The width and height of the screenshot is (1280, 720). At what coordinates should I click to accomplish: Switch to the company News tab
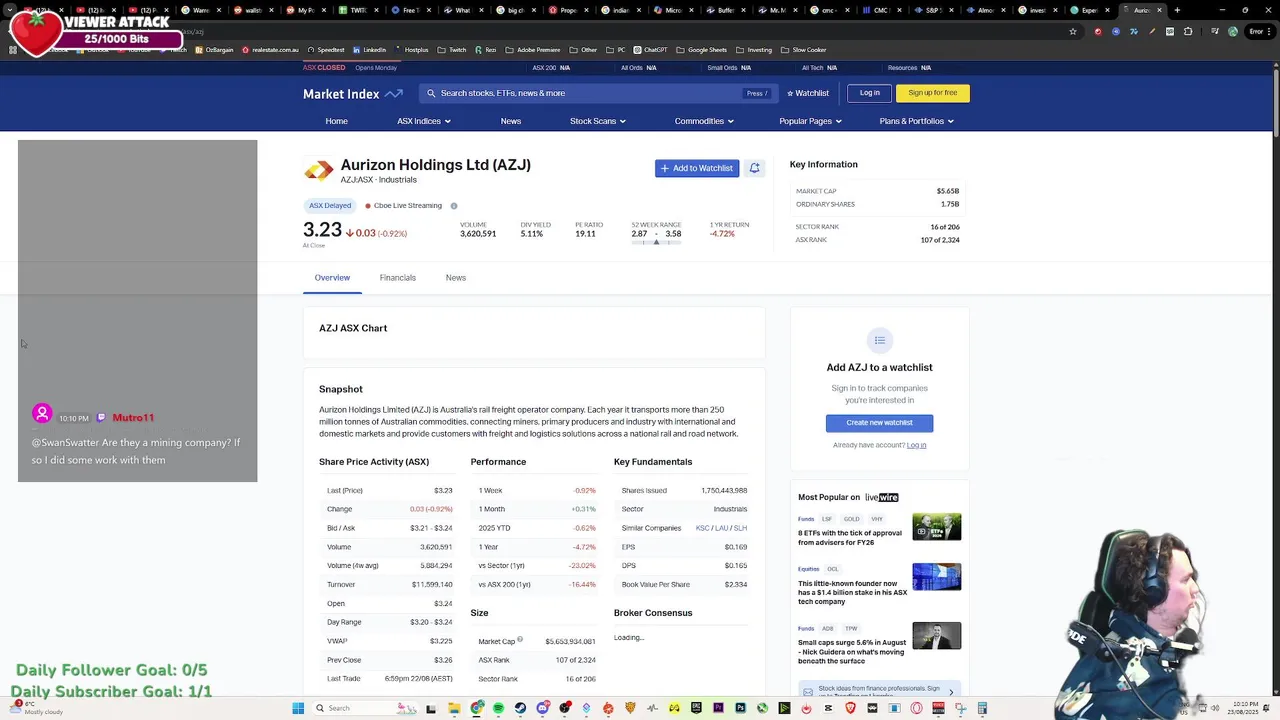click(456, 278)
